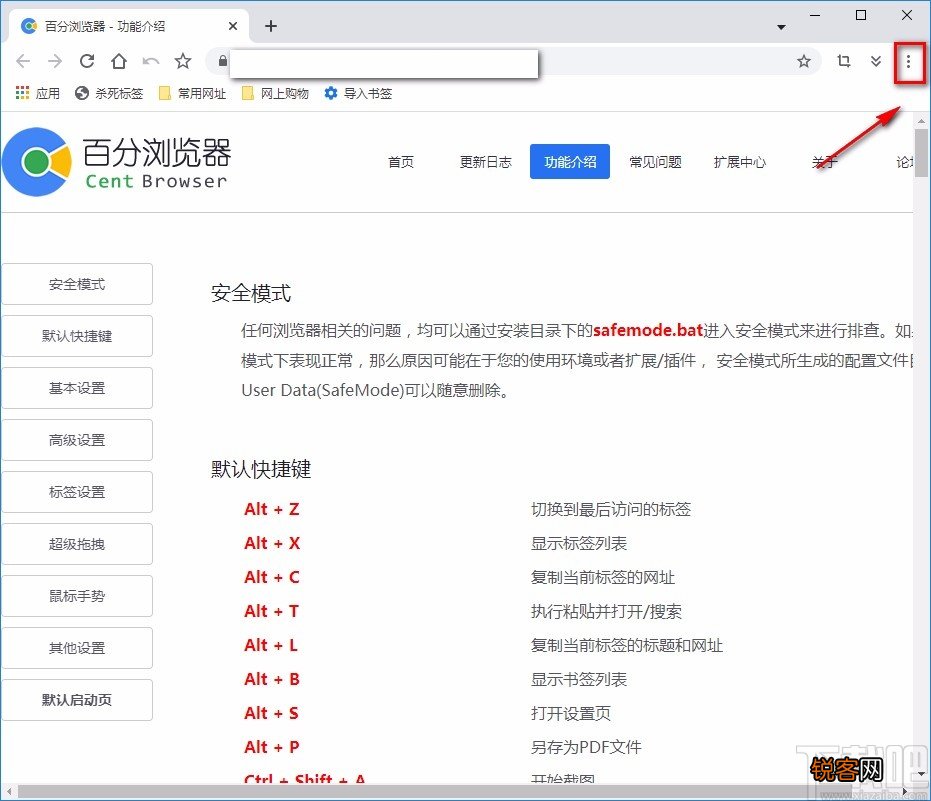
Task: Click the 默认快捷键 sidebar button
Action: [77, 336]
